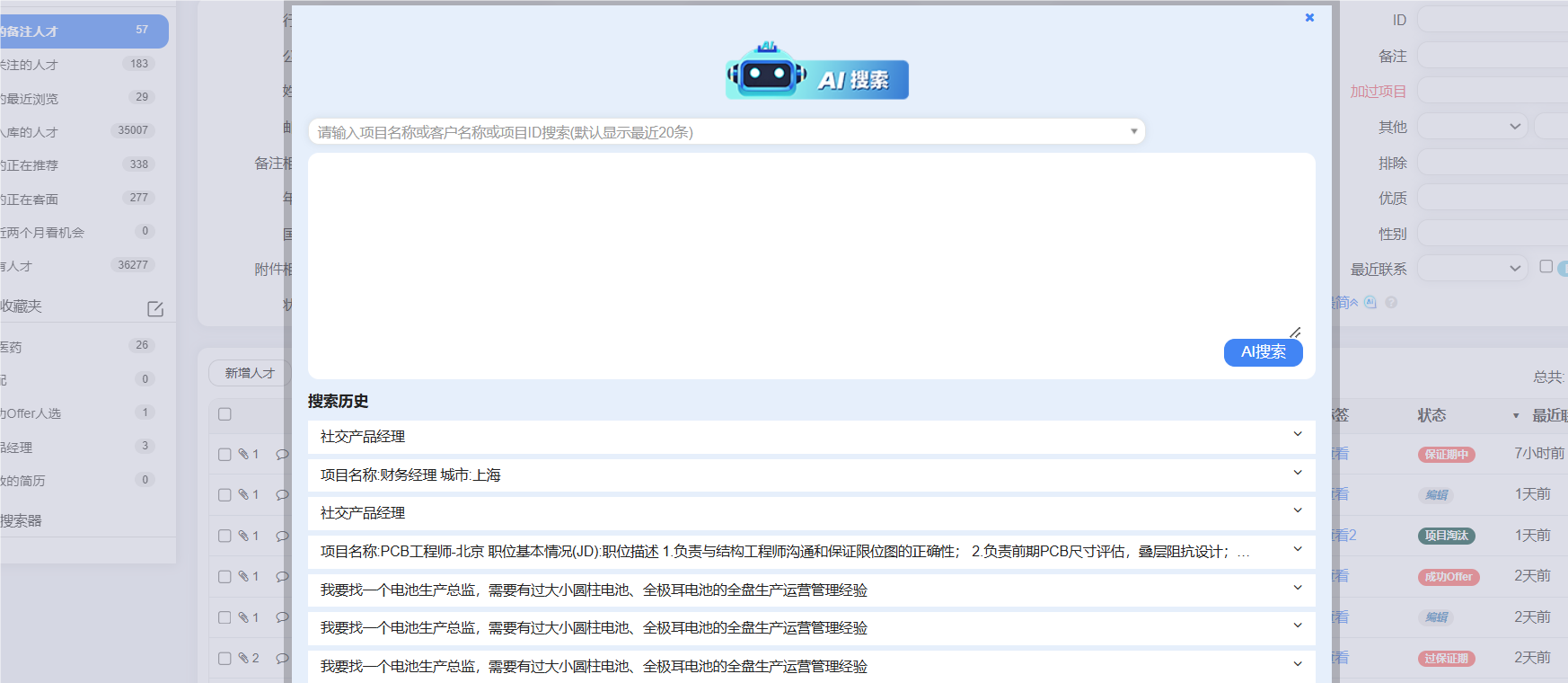The height and width of the screenshot is (683, 1568).
Task: Open the comment bubble in the 保证期中 row
Action: click(x=281, y=454)
